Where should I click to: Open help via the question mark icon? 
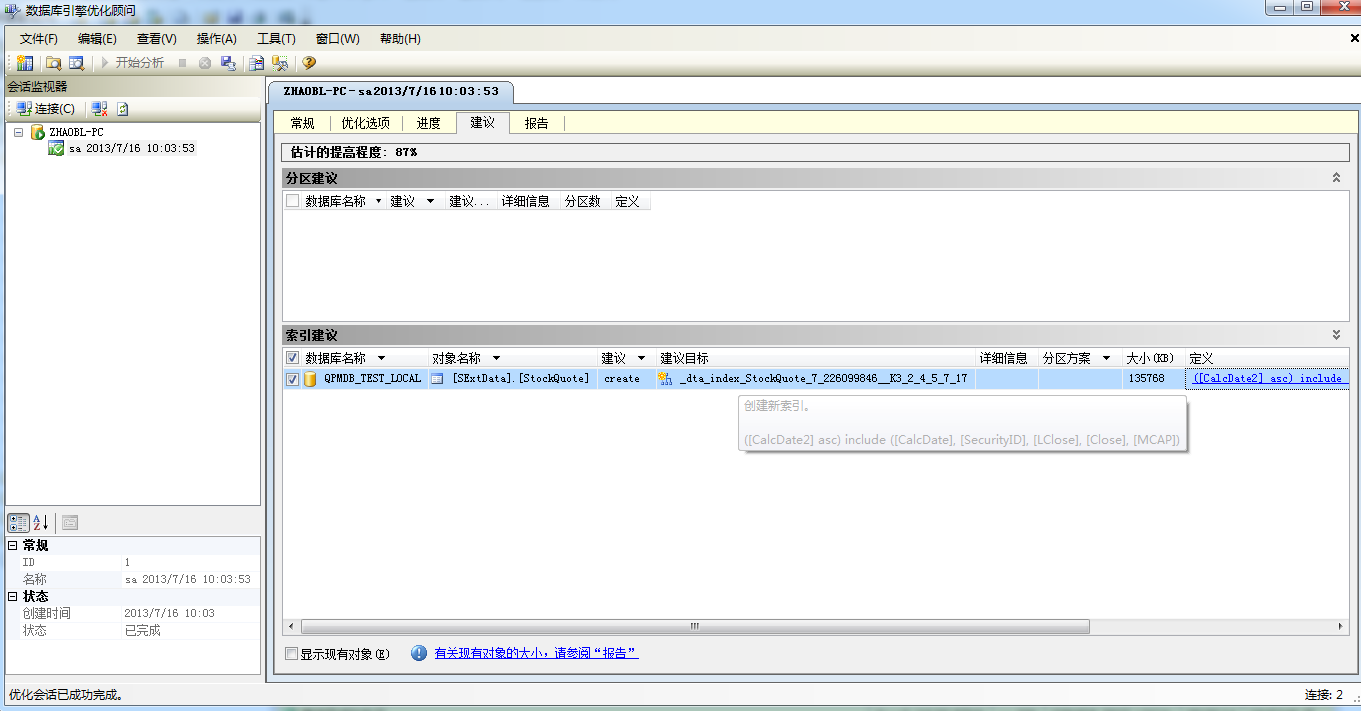coord(309,63)
